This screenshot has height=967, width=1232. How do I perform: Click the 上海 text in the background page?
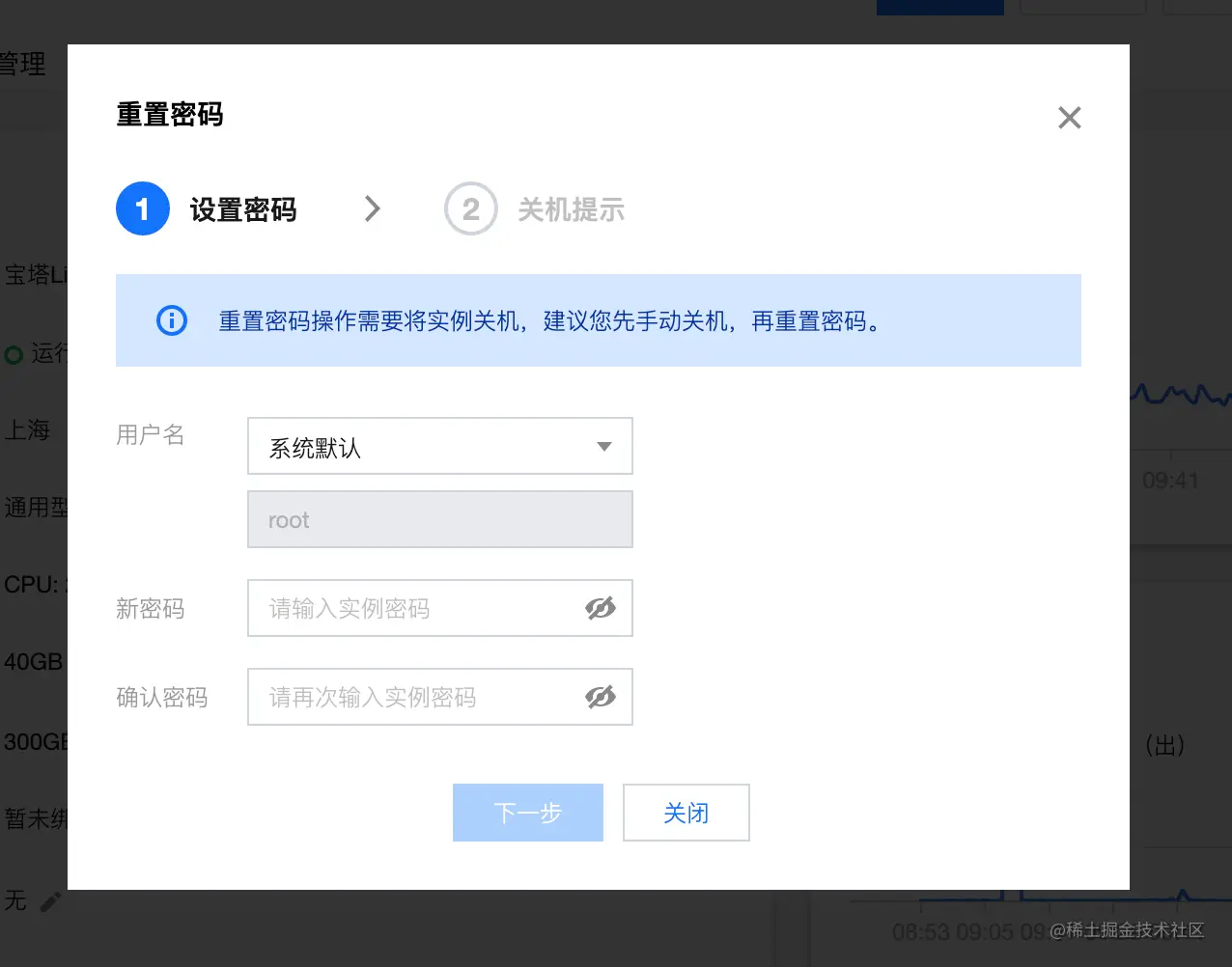(27, 429)
